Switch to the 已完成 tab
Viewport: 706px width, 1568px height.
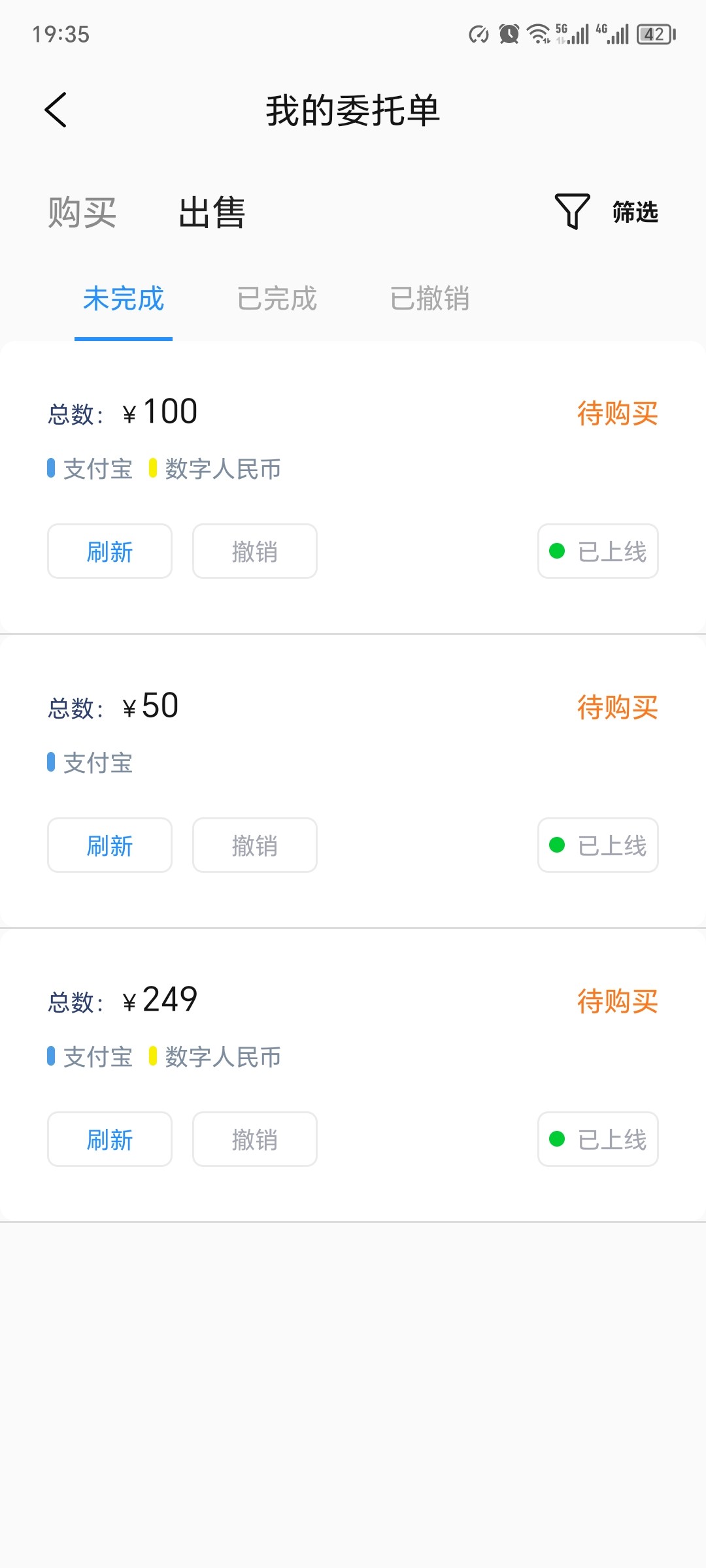pyautogui.click(x=277, y=299)
